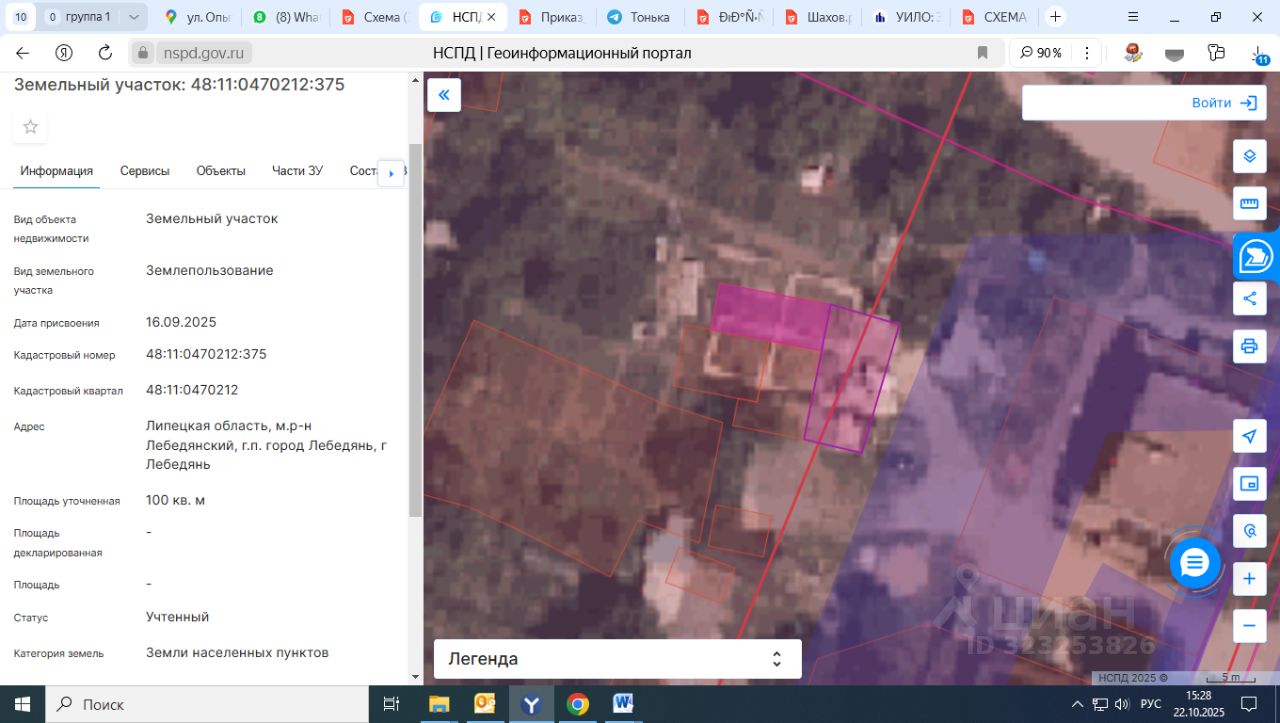Click the area value '100 кв. м'
This screenshot has width=1280, height=723.
[x=175, y=500]
